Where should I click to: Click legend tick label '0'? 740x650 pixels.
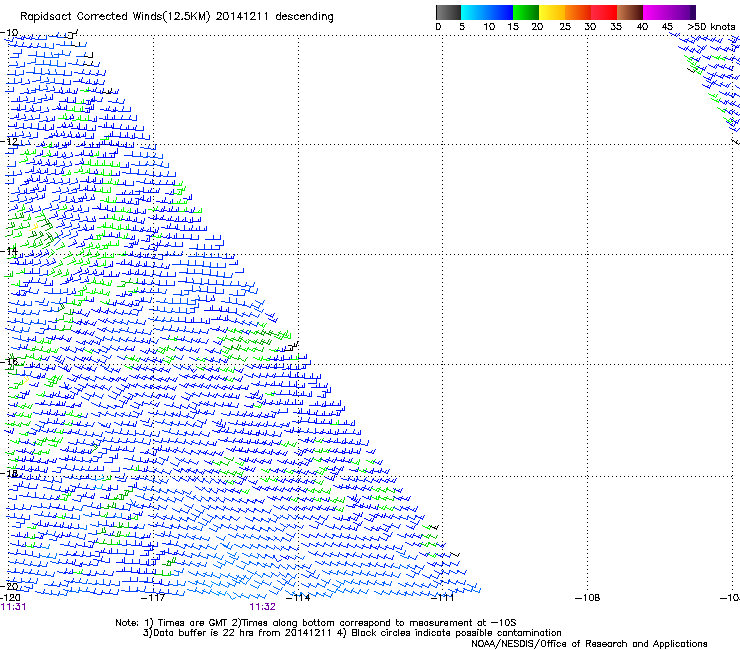(x=438, y=27)
